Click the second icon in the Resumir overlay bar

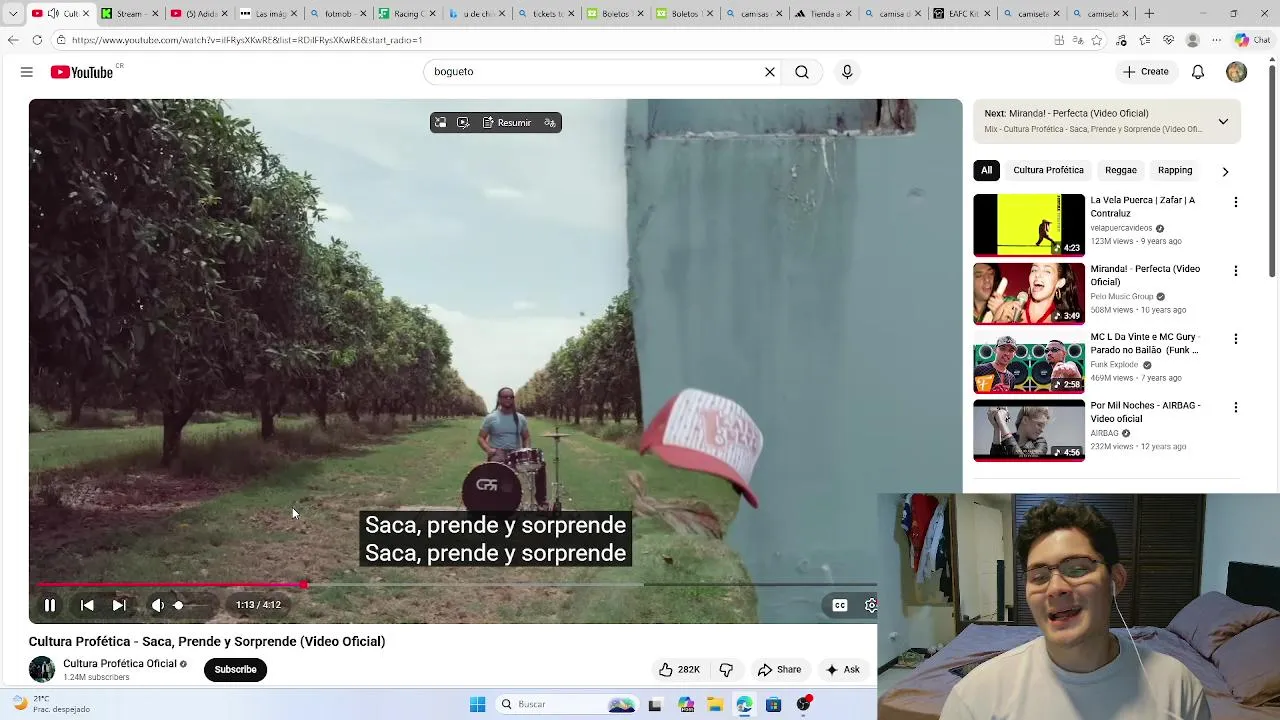463,123
